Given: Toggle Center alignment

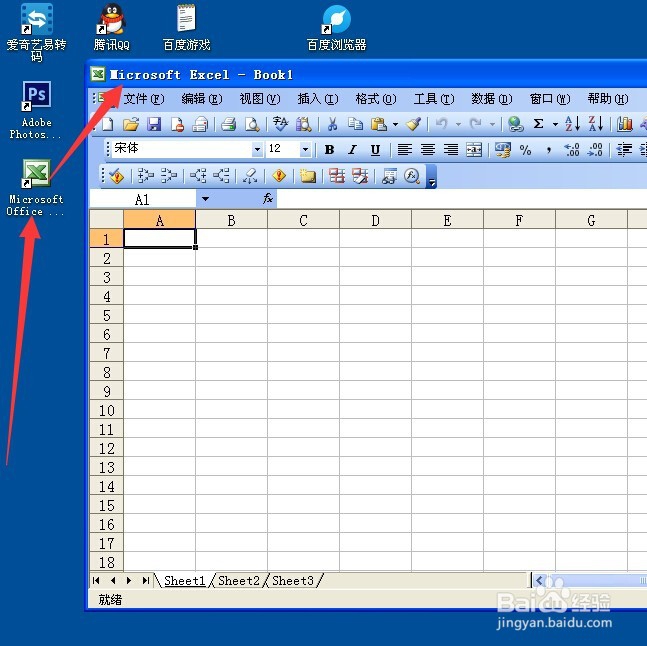Looking at the screenshot, I should coord(428,150).
